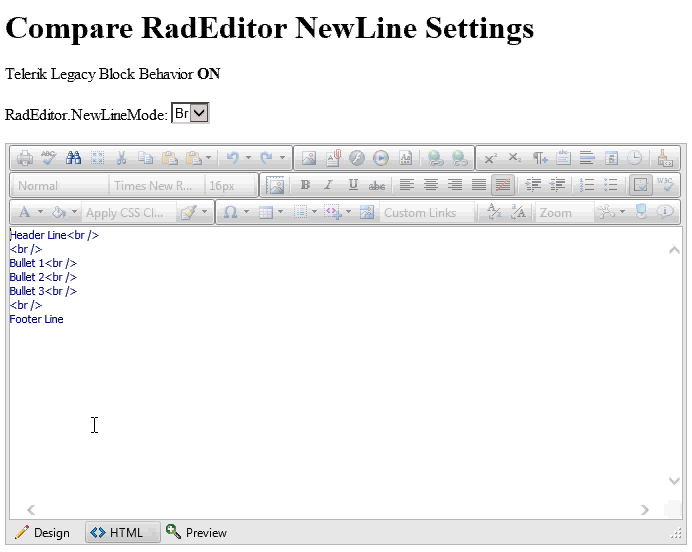
Task: Justify text alignment
Action: (479, 185)
